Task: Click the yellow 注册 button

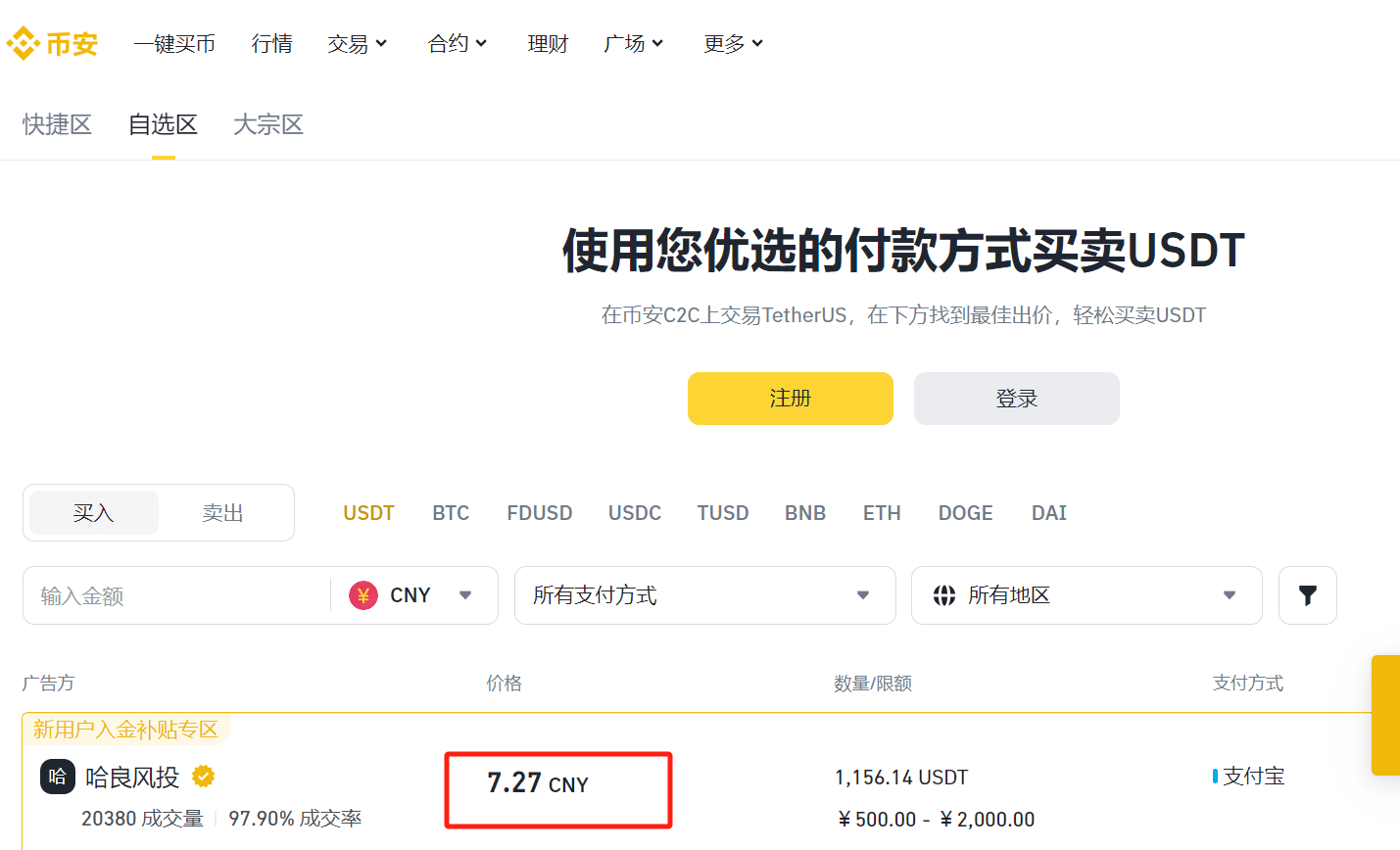Action: coord(791,399)
